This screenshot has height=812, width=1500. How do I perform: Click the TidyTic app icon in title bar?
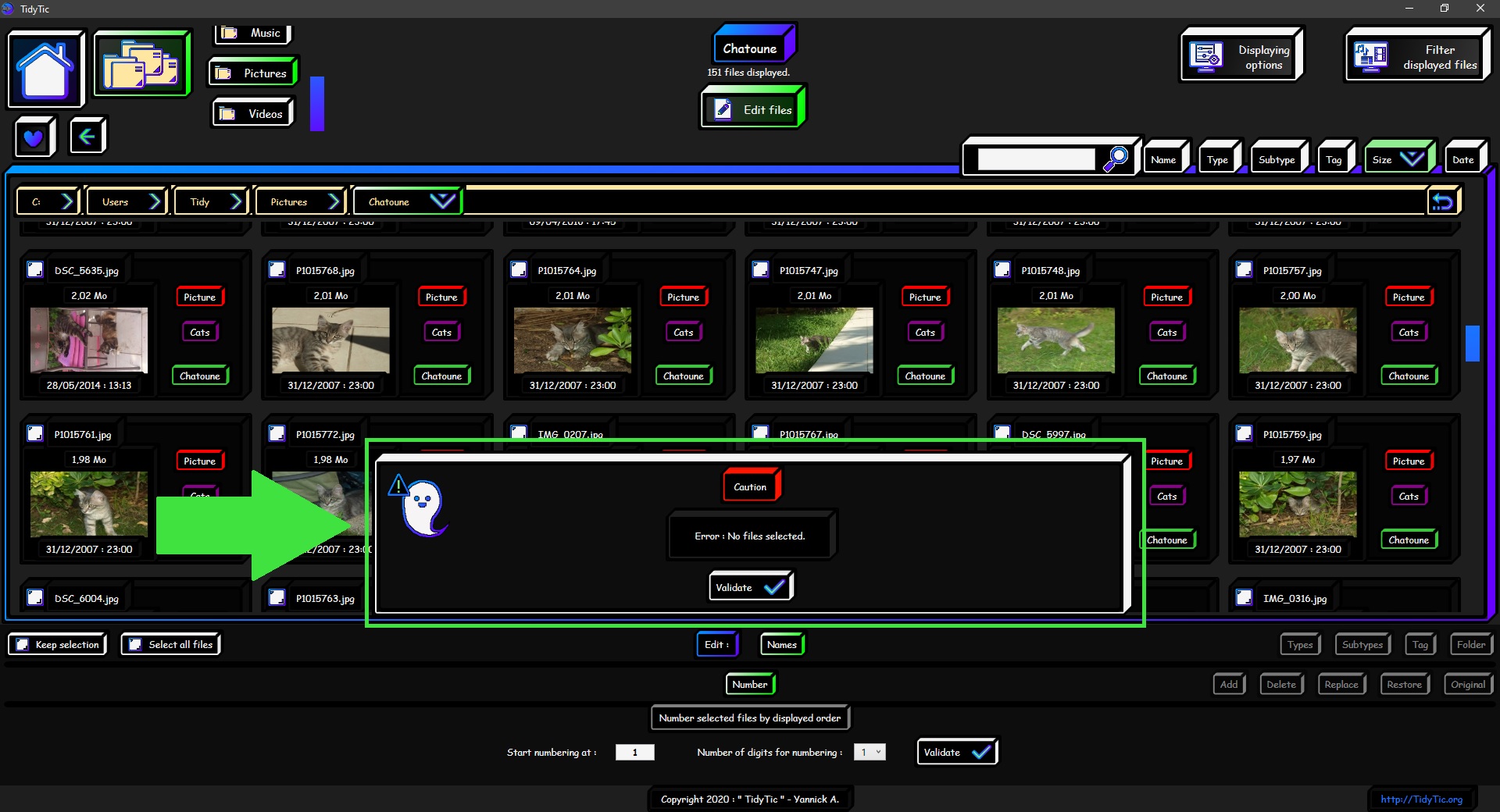(8, 9)
